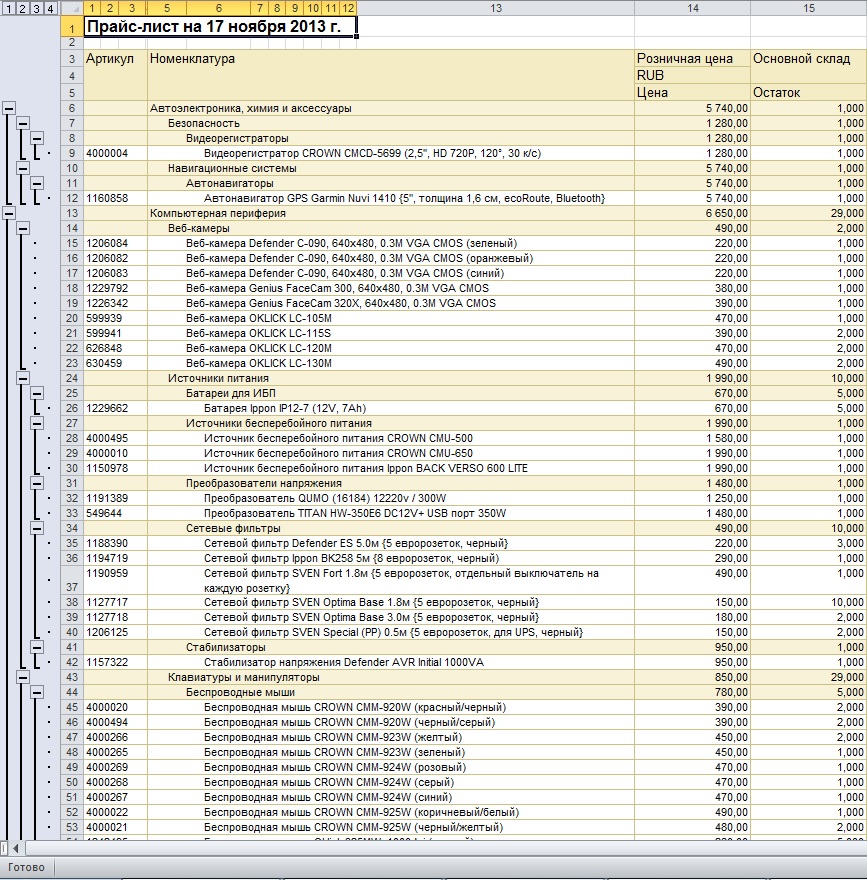This screenshot has height=880, width=867.
Task: Collapse the Источники бесперебойного питания group
Action: (37, 423)
